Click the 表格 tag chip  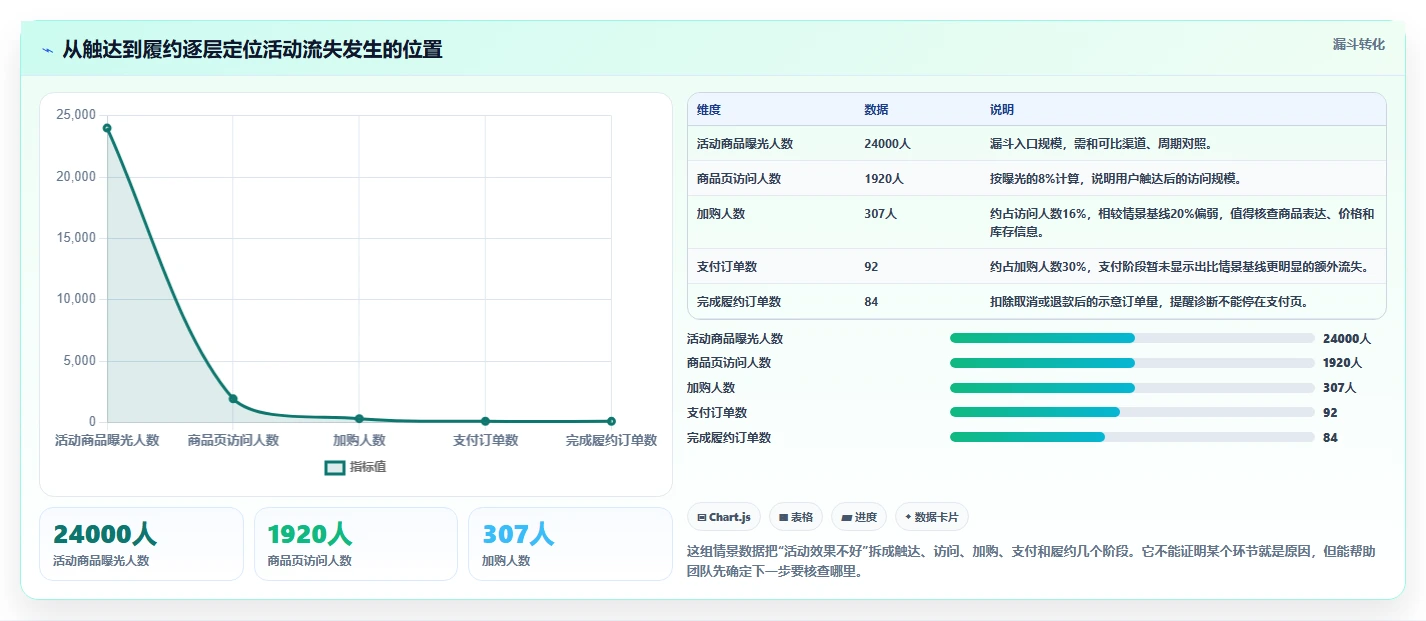coord(795,517)
